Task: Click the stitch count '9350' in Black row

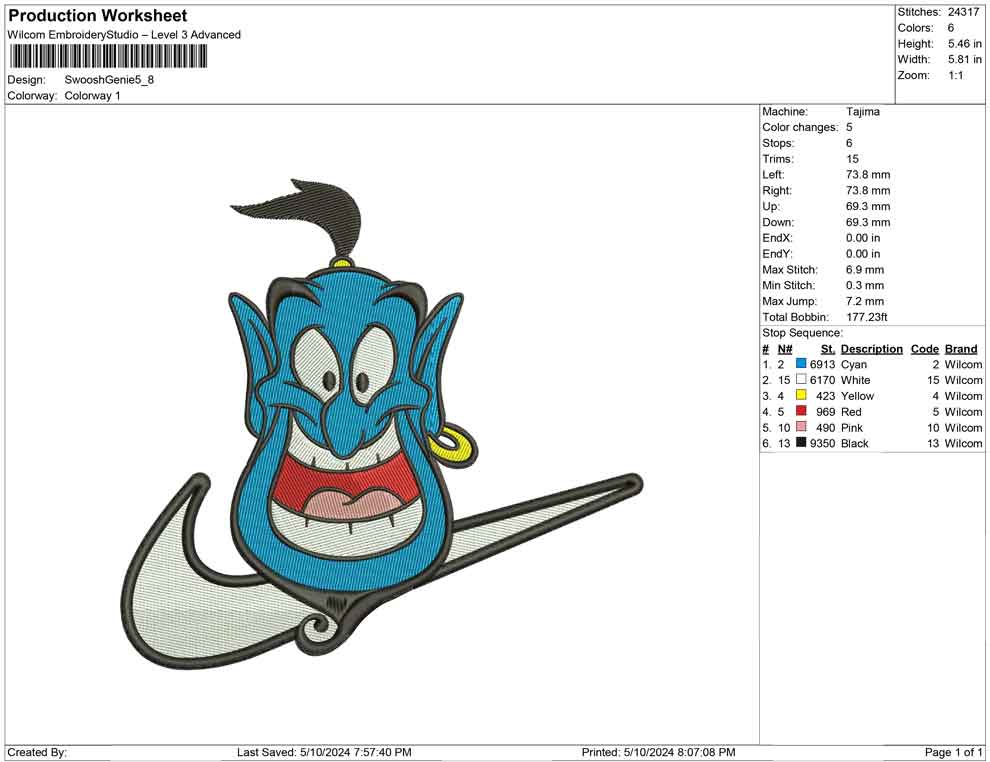Action: click(823, 443)
